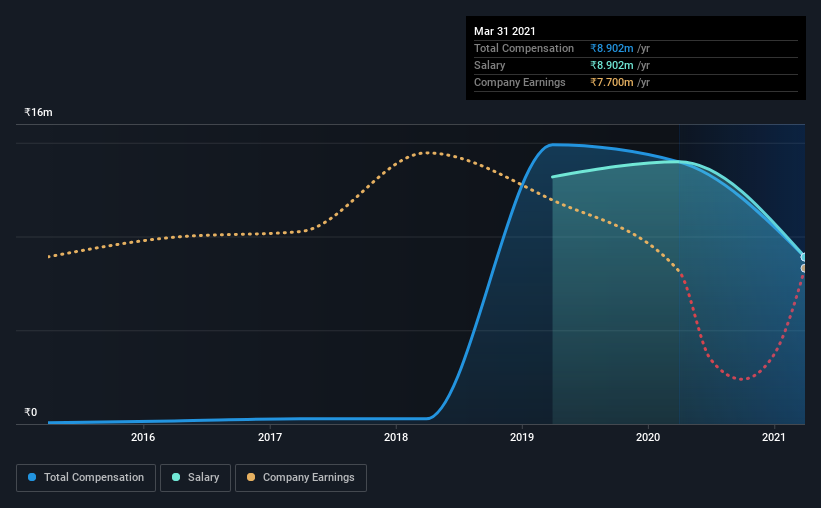Click the earnings data point marker at 2021

click(x=804, y=268)
